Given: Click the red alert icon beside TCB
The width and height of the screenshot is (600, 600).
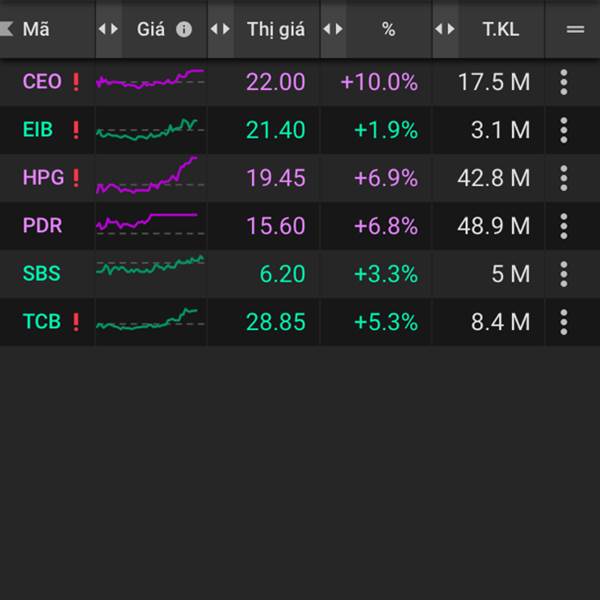Looking at the screenshot, I should pos(76,322).
